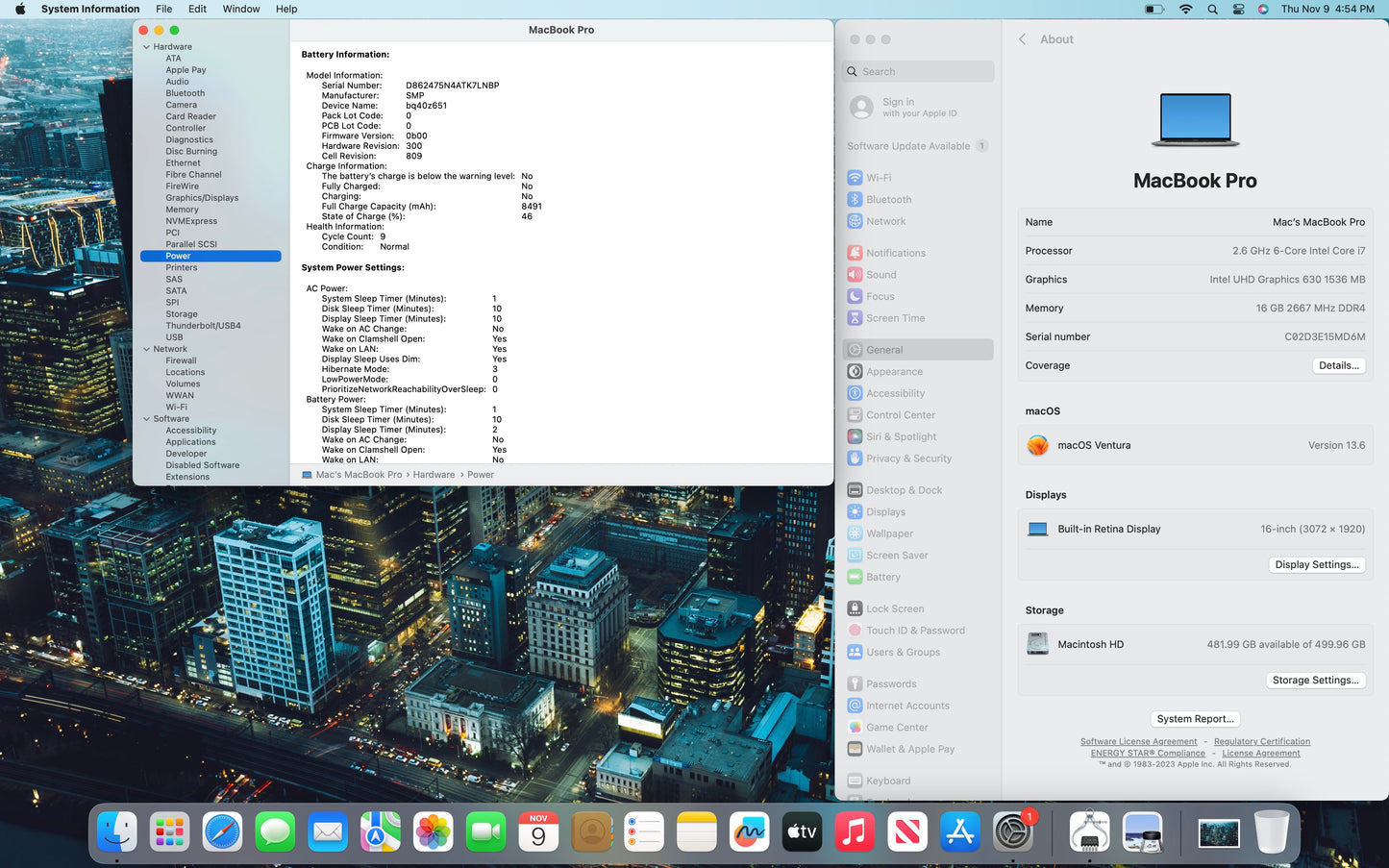Click the Spotlight search icon in the menu bar
1389x868 pixels.
pyautogui.click(x=1212, y=9)
